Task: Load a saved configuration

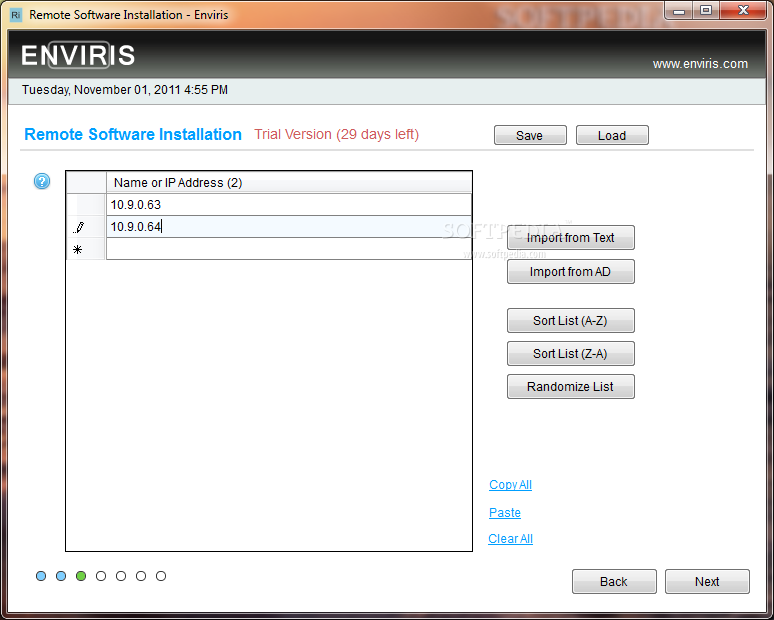Action: (612, 135)
